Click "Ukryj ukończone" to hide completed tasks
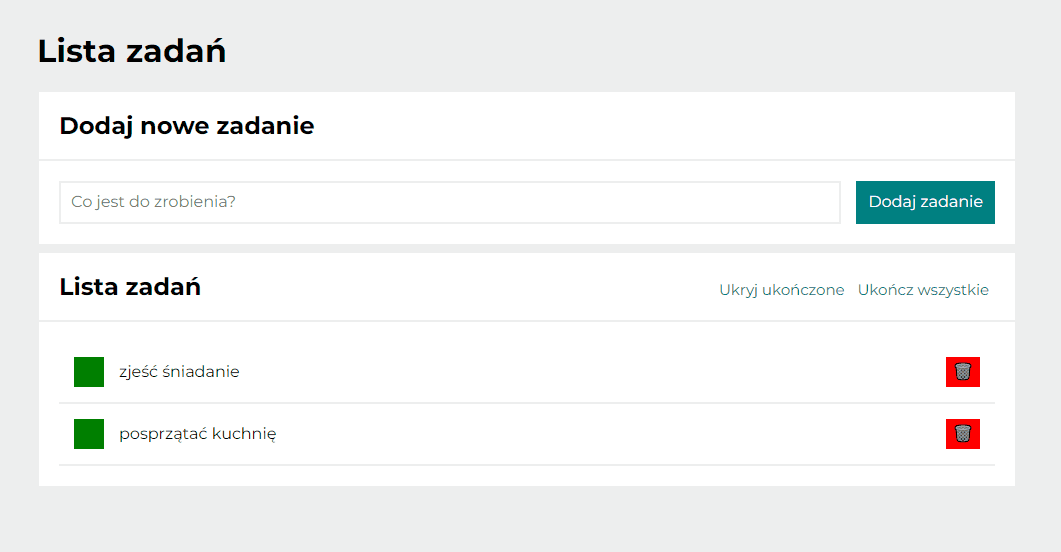The image size is (1061, 552). [x=782, y=290]
